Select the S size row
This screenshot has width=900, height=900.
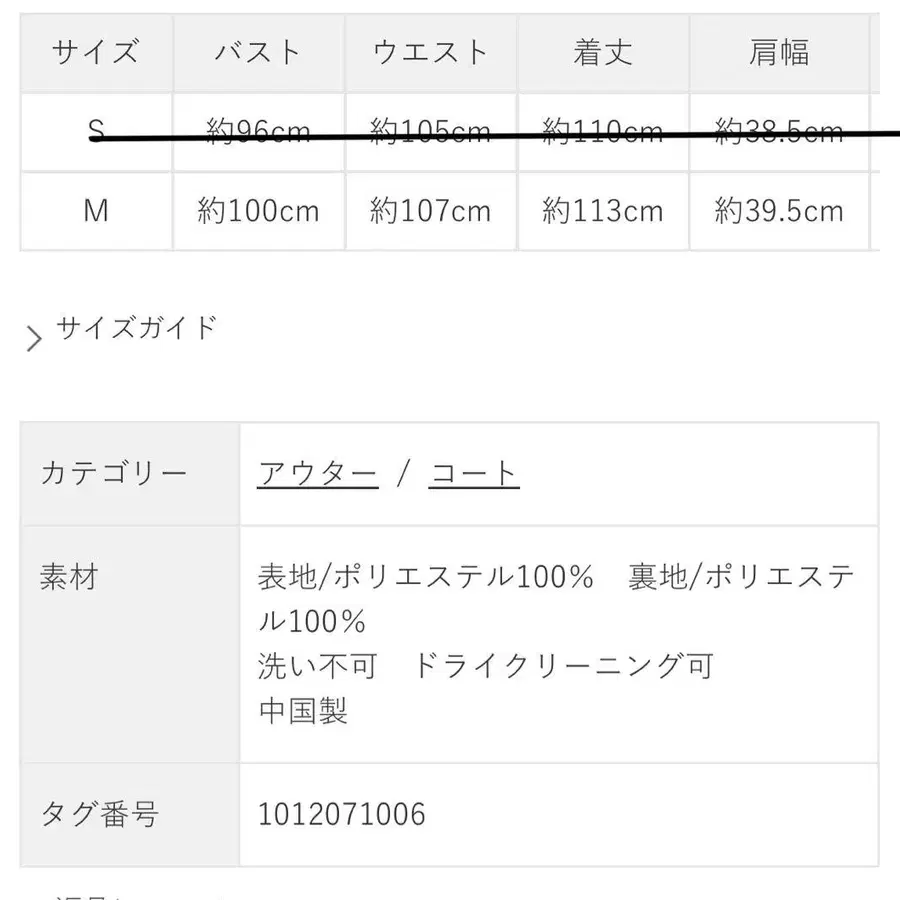click(95, 132)
